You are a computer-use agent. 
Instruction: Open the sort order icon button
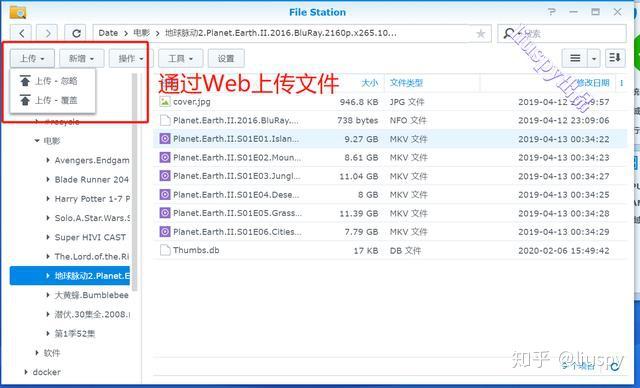(615, 58)
